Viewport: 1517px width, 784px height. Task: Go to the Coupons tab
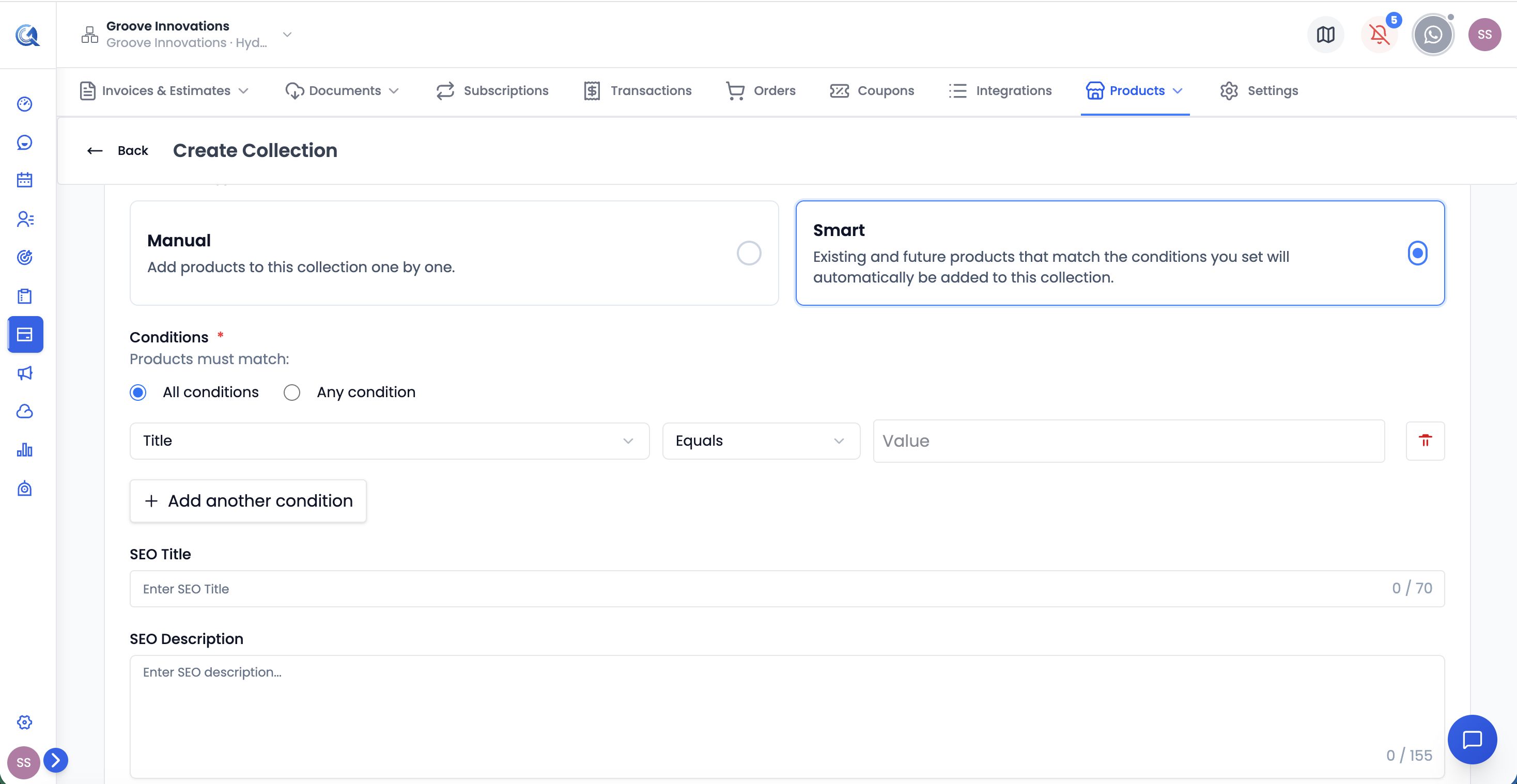point(872,91)
